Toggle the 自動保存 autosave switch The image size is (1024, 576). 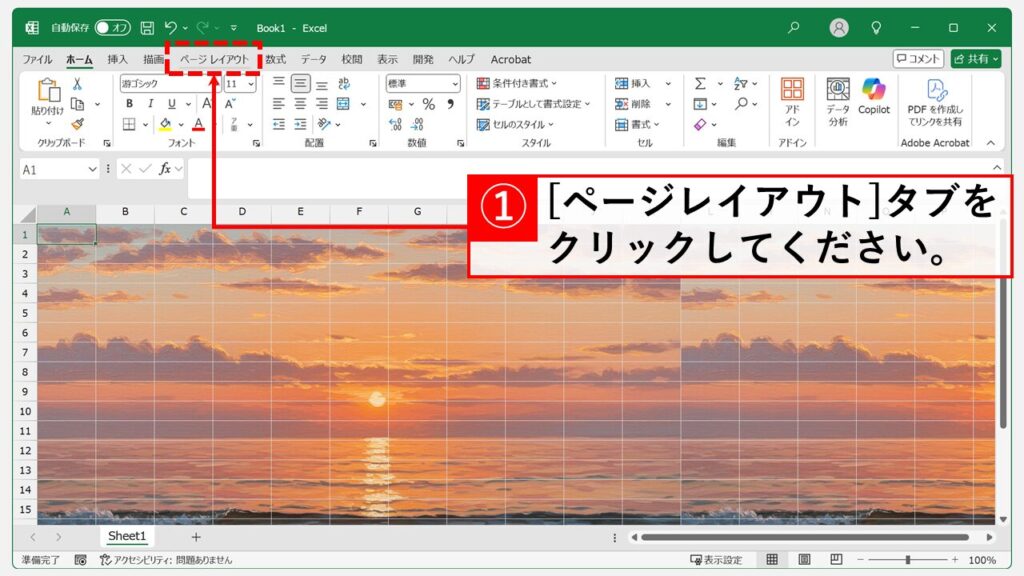click(x=113, y=28)
